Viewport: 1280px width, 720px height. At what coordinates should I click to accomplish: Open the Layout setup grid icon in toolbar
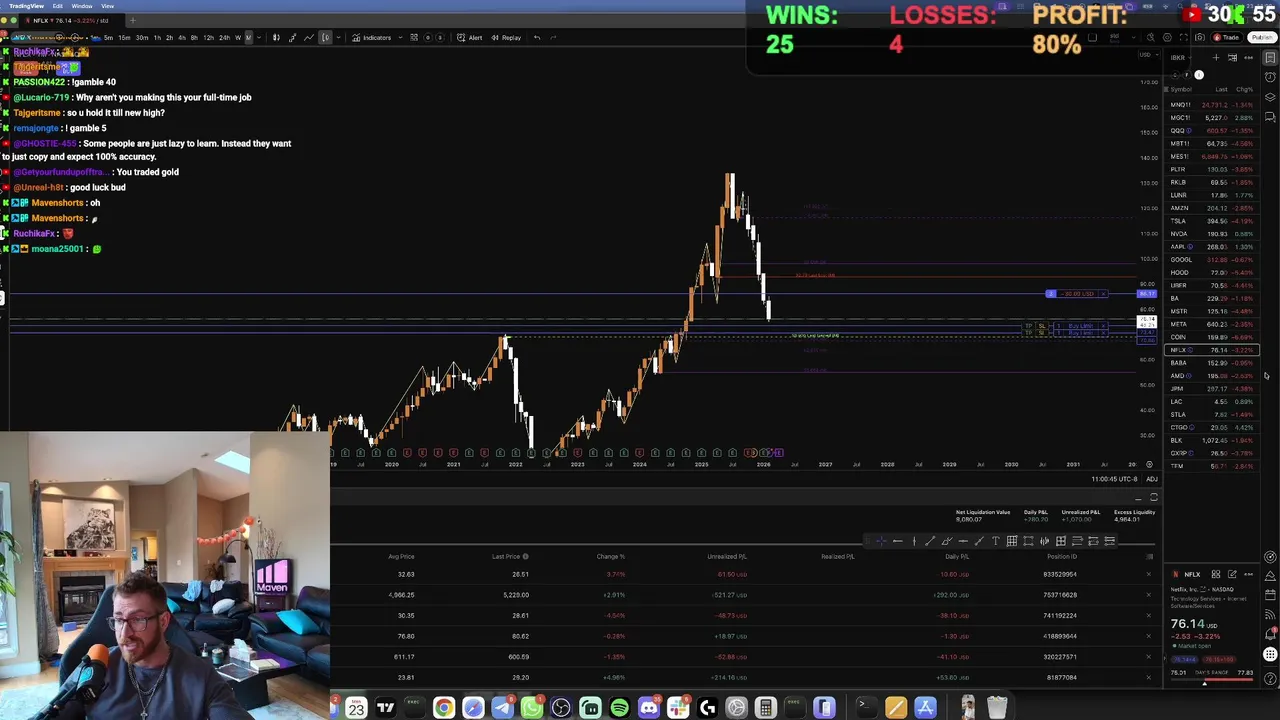tap(414, 37)
